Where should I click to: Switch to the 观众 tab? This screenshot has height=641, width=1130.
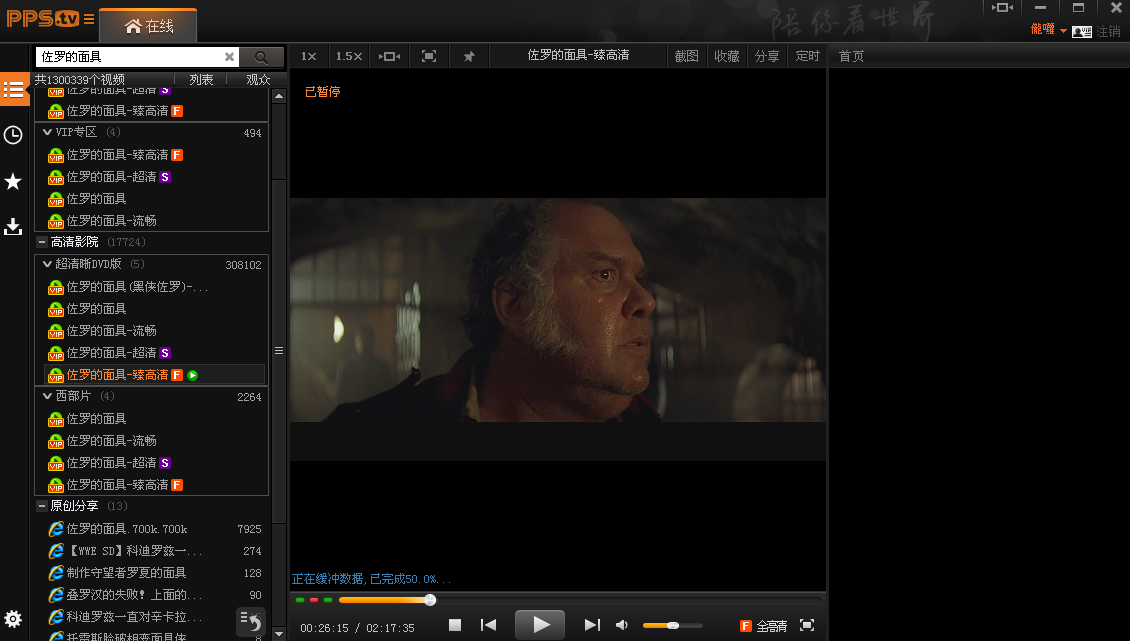tap(258, 79)
